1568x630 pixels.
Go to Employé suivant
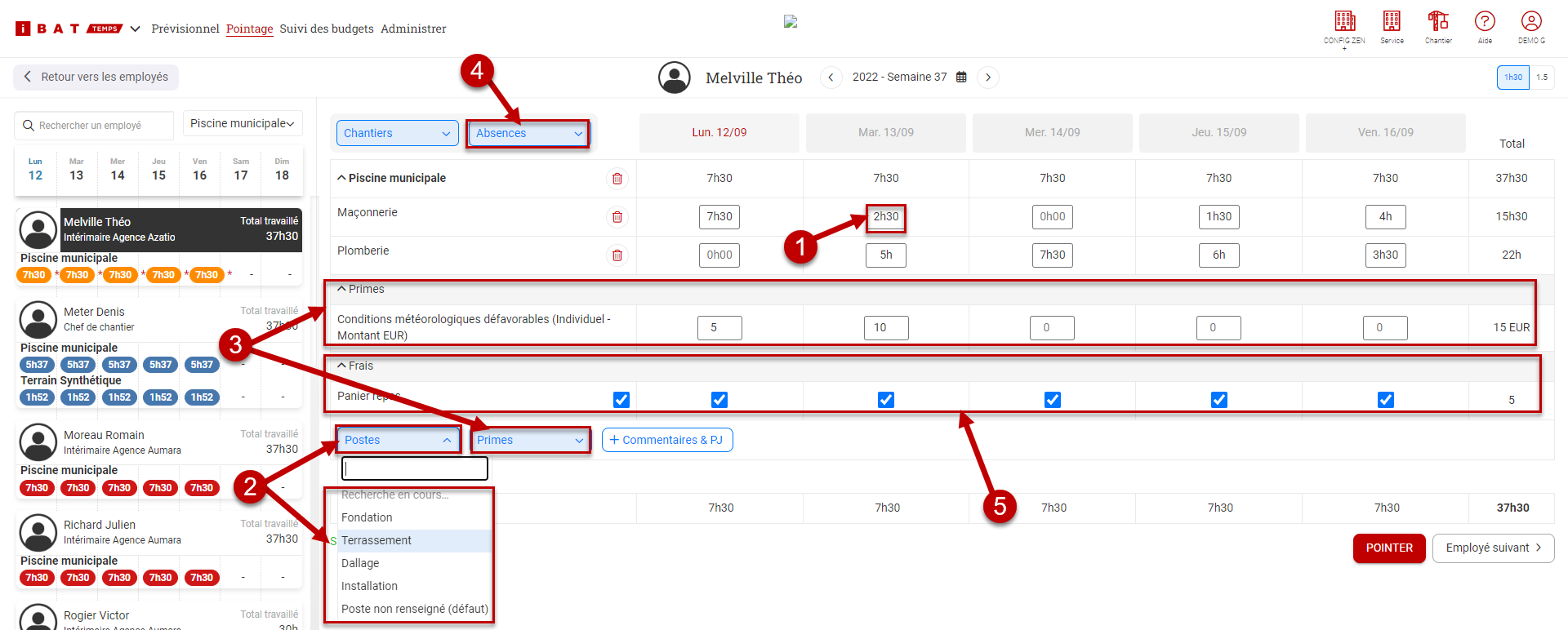pyautogui.click(x=1493, y=548)
